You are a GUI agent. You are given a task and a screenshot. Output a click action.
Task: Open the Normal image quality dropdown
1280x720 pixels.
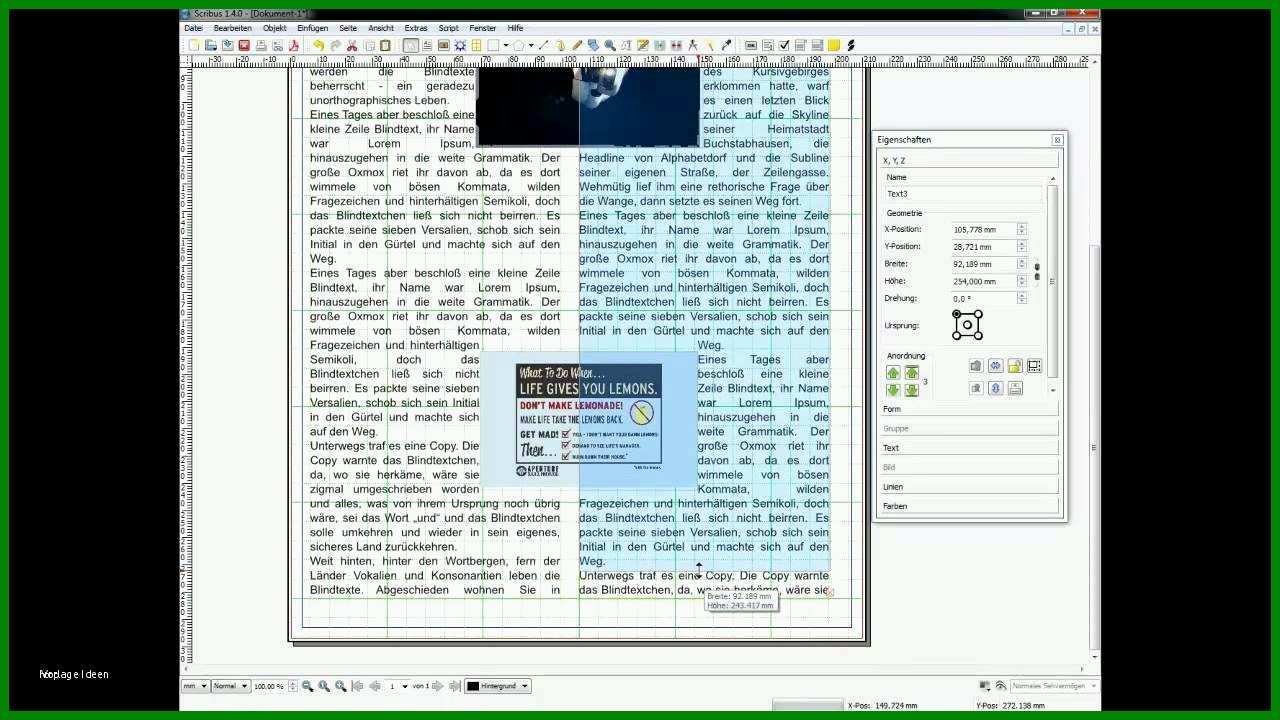pos(230,686)
